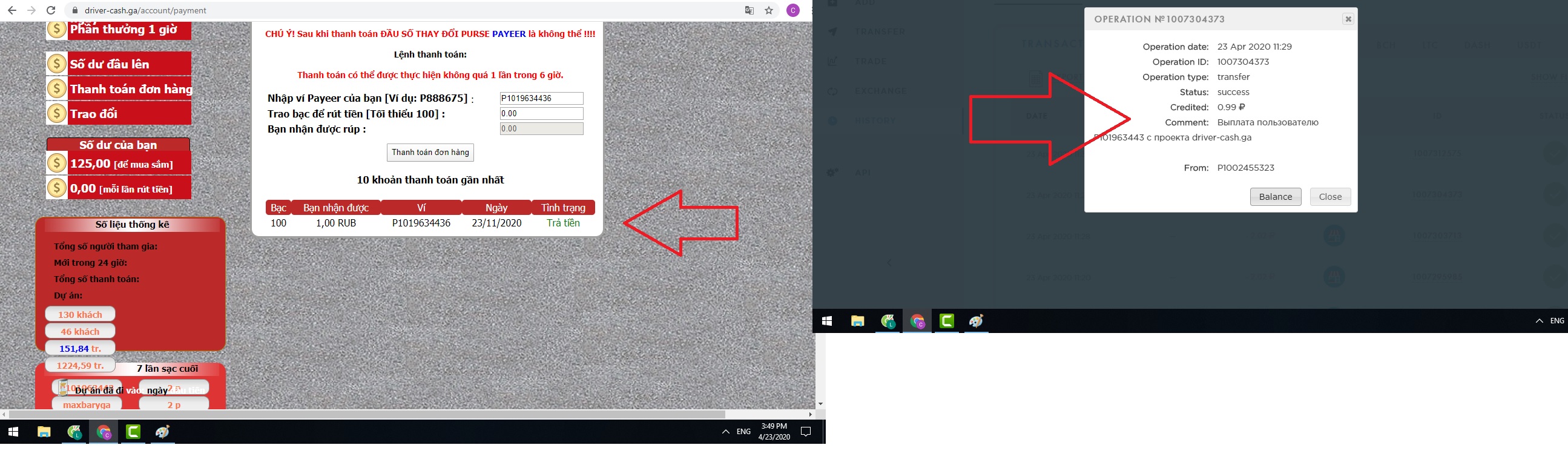Click the horizontal scrollbar right arrow

click(810, 415)
